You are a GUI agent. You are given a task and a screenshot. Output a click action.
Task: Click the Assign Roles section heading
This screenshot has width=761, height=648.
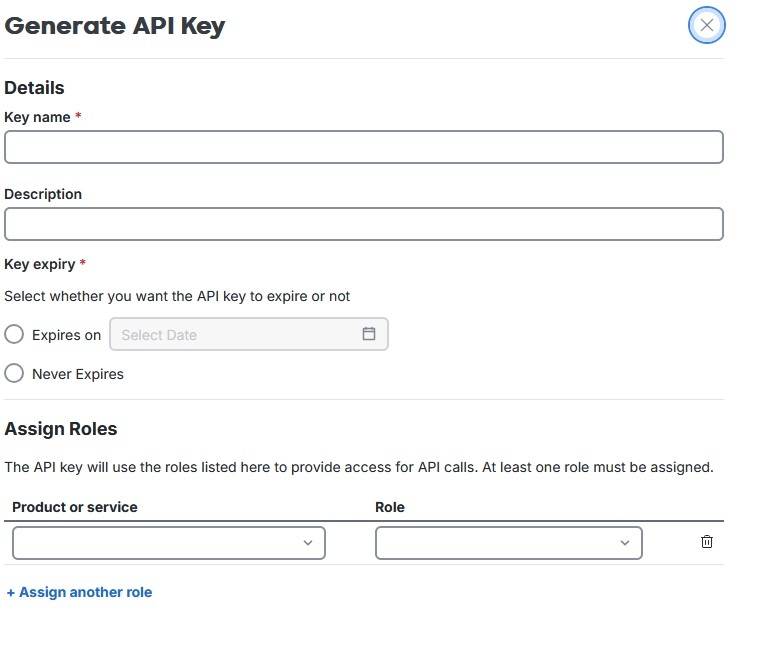click(61, 429)
